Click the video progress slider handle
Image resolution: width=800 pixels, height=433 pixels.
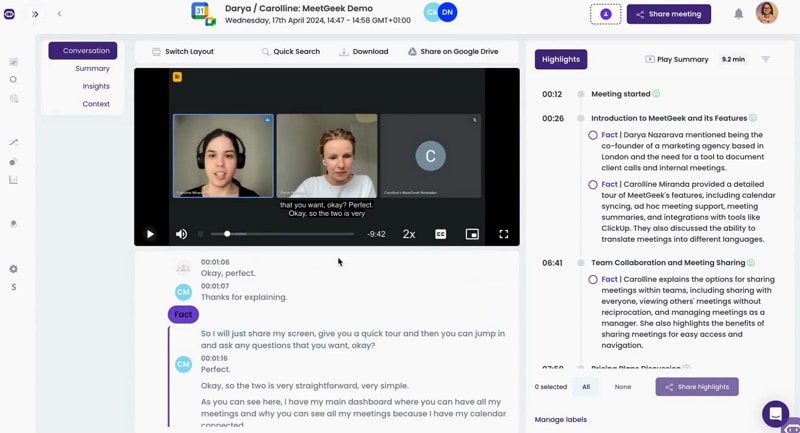pyautogui.click(x=227, y=234)
